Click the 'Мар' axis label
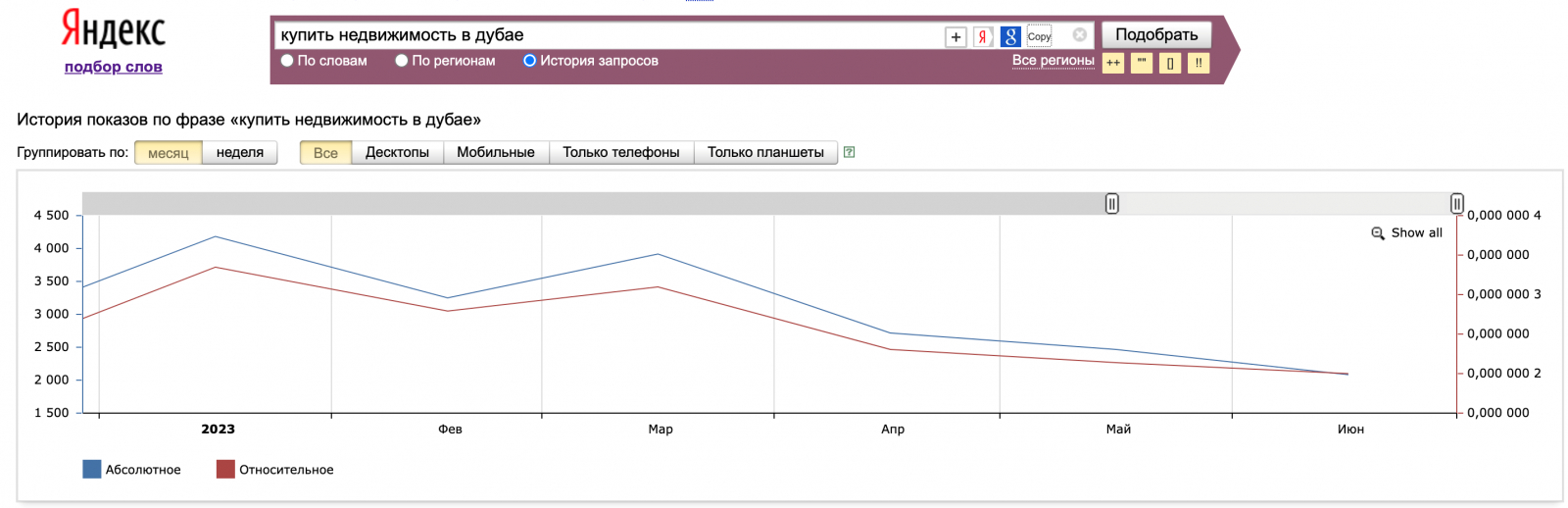Viewport: 1568px width, 508px height. click(661, 430)
